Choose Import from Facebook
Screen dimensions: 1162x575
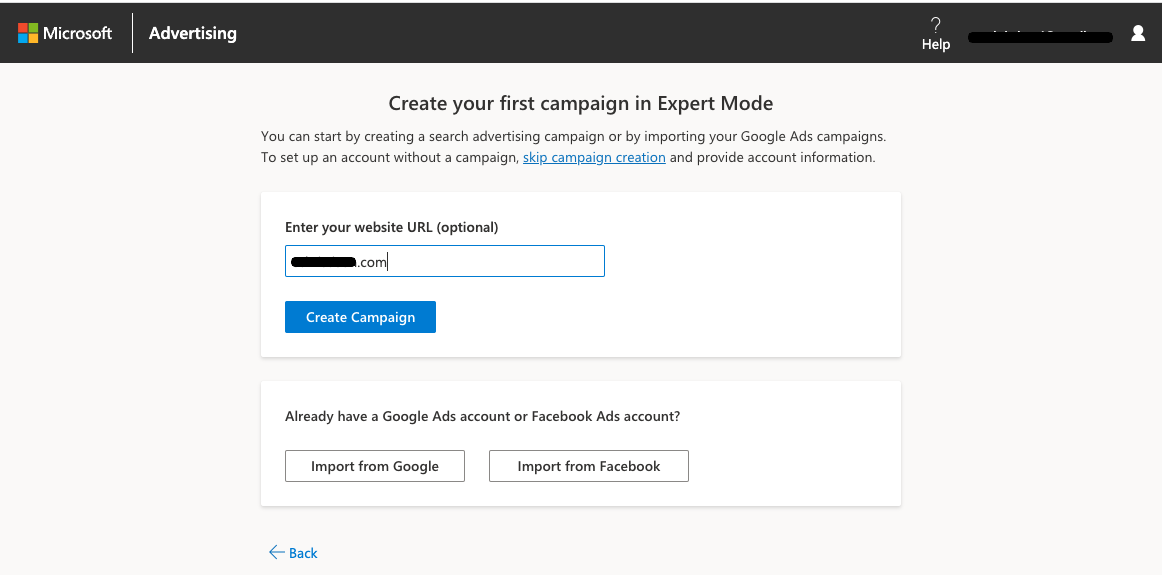[588, 466]
